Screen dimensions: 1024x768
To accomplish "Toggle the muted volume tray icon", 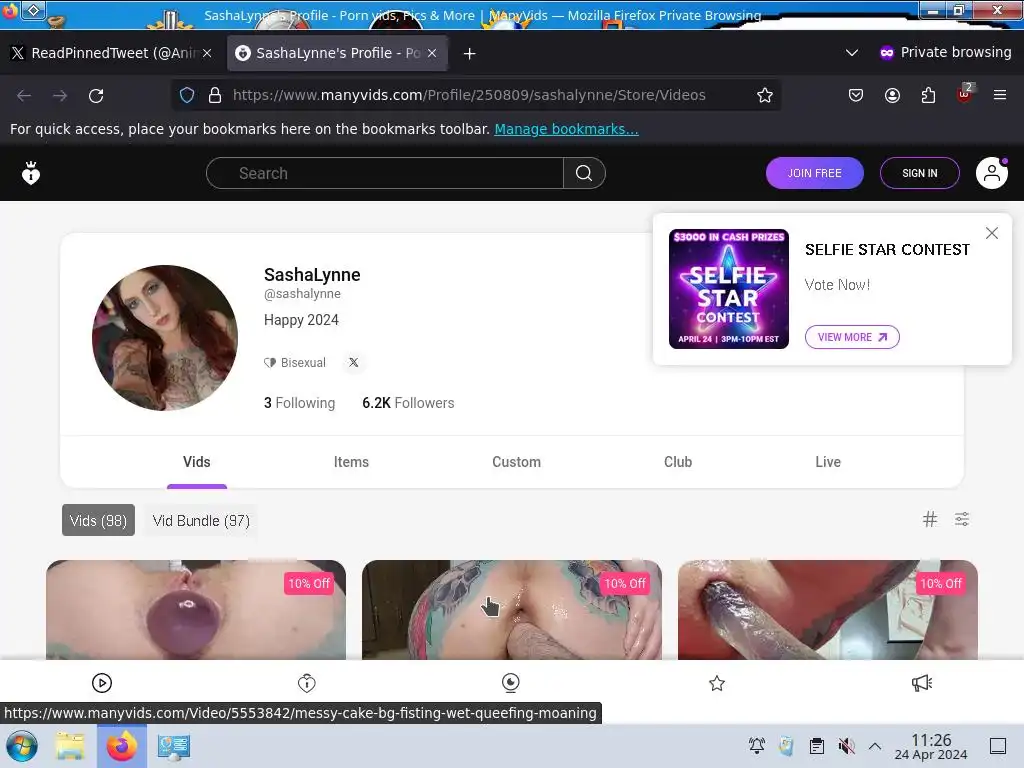I will tap(846, 746).
